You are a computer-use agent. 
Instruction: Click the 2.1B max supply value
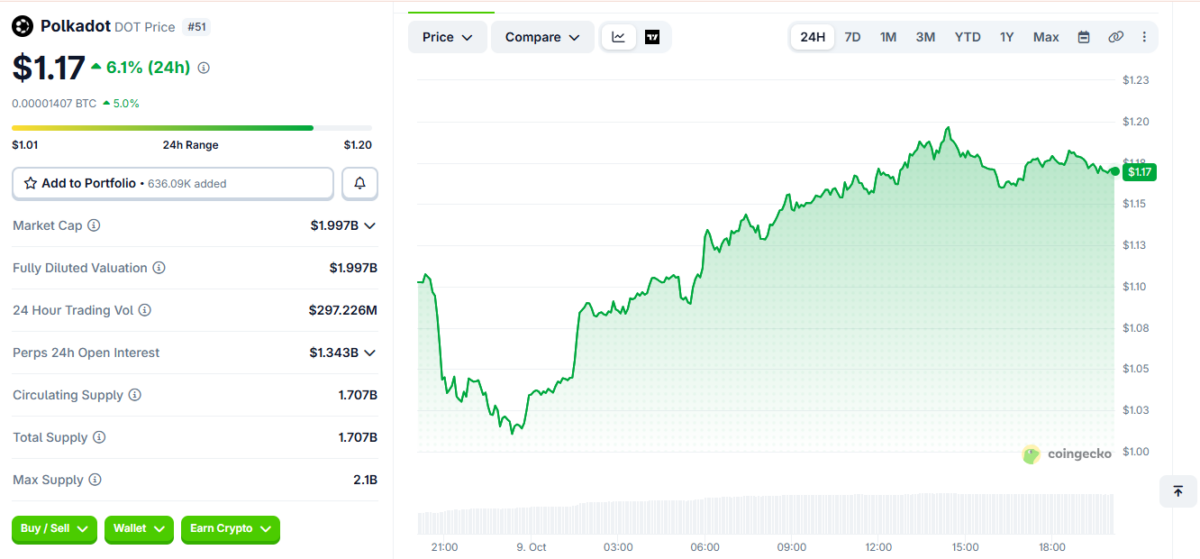click(365, 480)
